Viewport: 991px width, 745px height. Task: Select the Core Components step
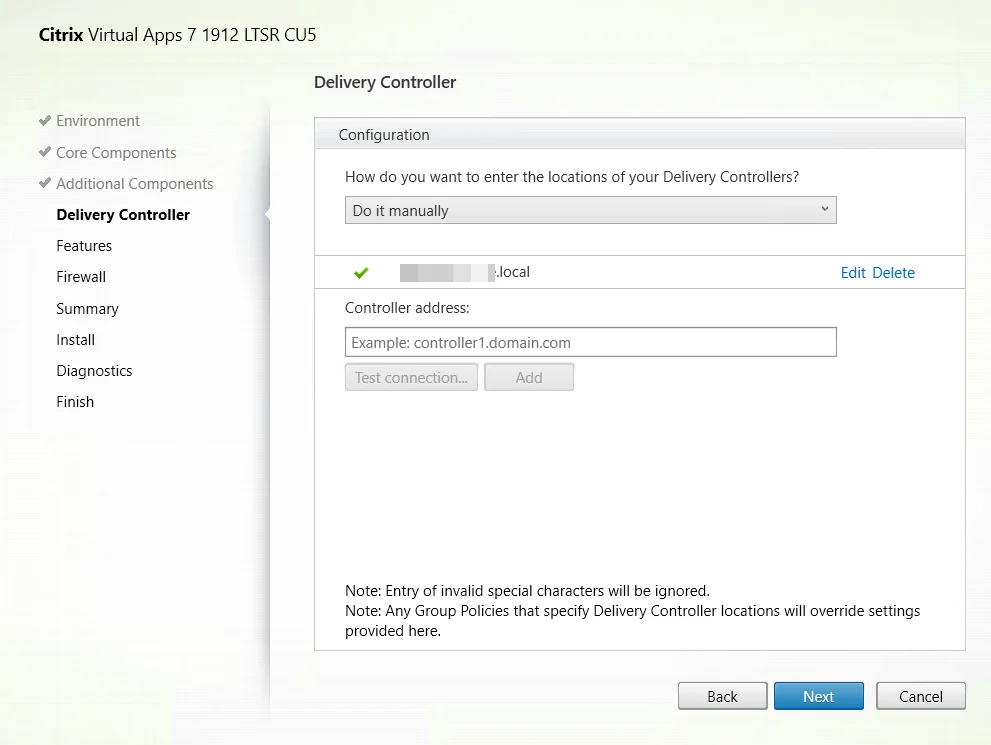click(116, 153)
